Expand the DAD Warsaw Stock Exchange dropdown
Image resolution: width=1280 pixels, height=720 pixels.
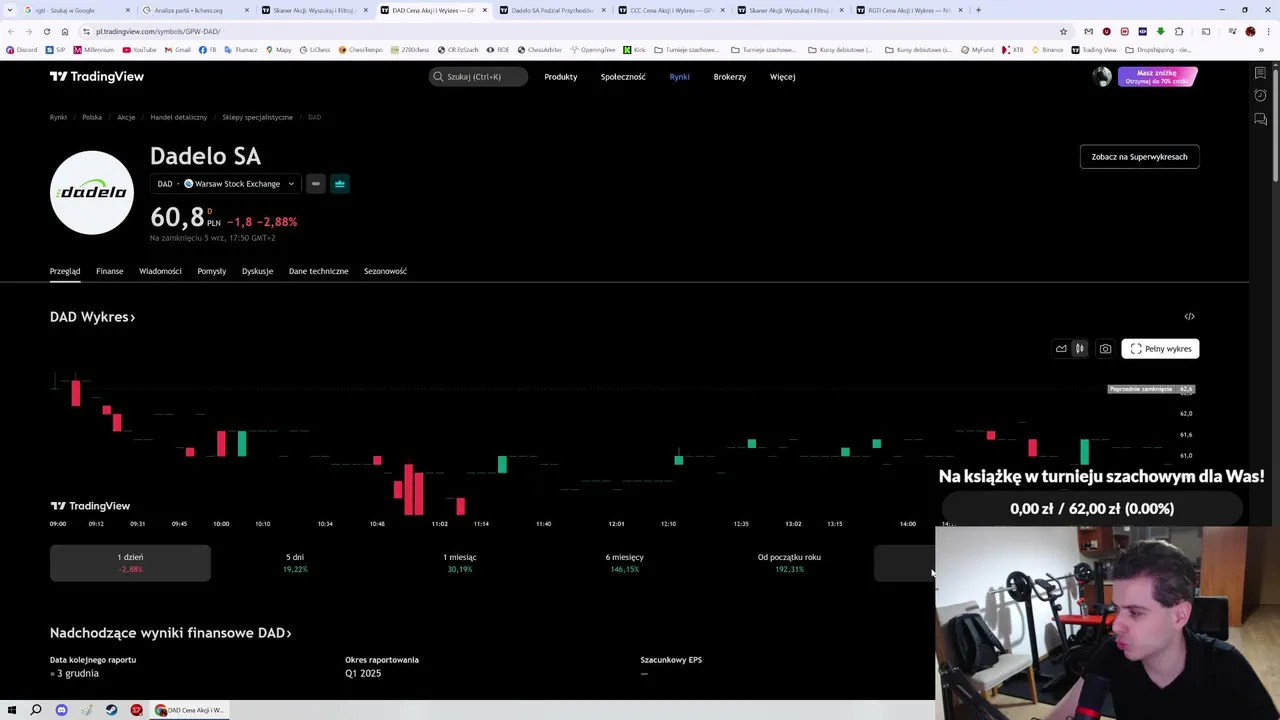[225, 184]
